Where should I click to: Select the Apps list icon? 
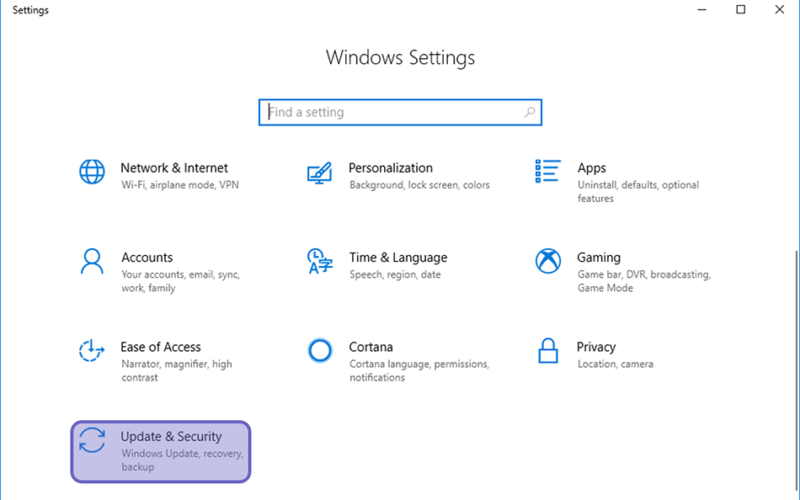click(548, 171)
